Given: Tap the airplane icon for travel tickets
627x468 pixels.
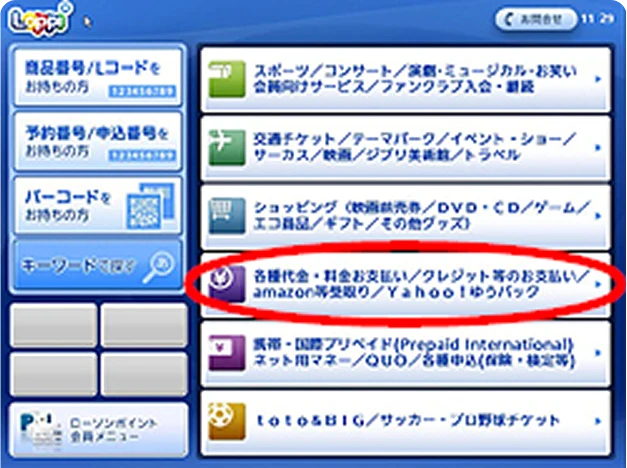Looking at the screenshot, I should tap(227, 147).
